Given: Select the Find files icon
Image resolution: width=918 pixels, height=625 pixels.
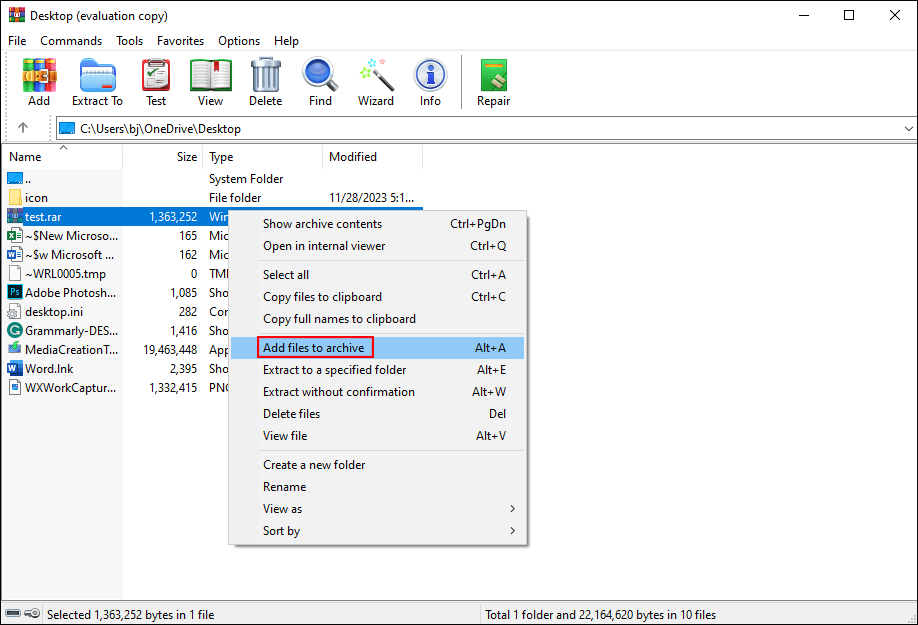Looking at the screenshot, I should click(320, 80).
